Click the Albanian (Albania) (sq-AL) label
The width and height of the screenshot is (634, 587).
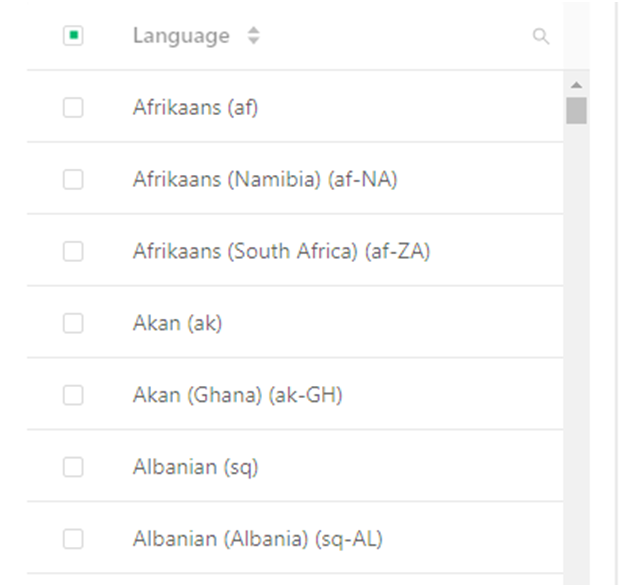point(257,539)
